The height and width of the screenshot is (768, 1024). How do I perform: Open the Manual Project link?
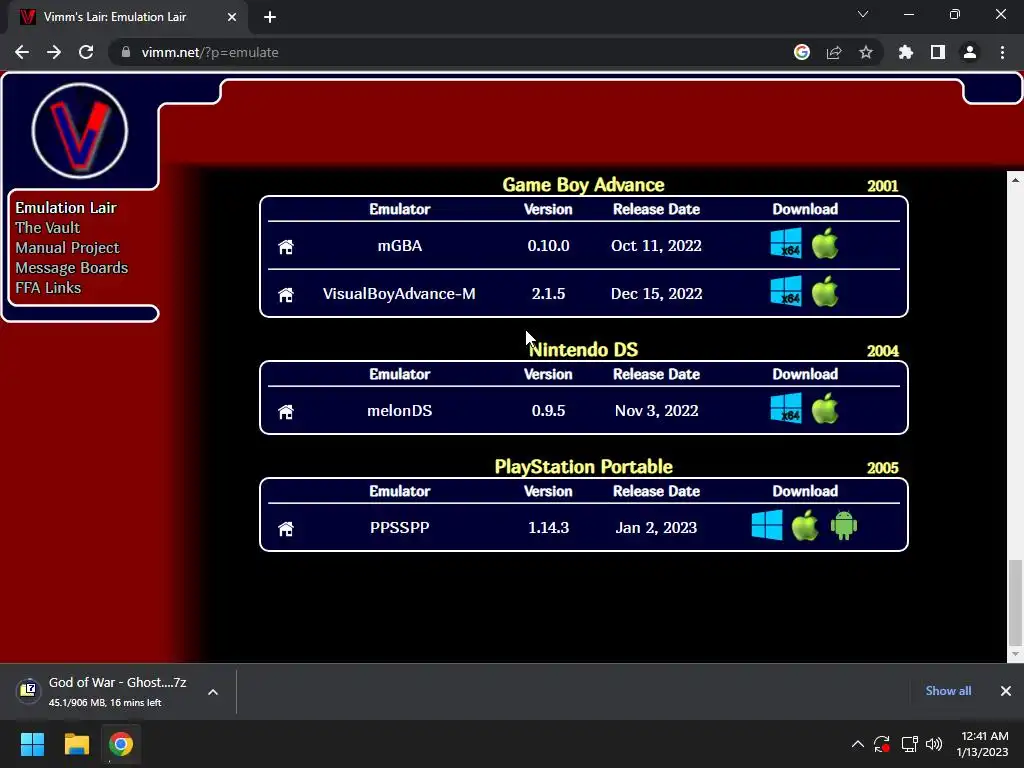pyautogui.click(x=67, y=248)
